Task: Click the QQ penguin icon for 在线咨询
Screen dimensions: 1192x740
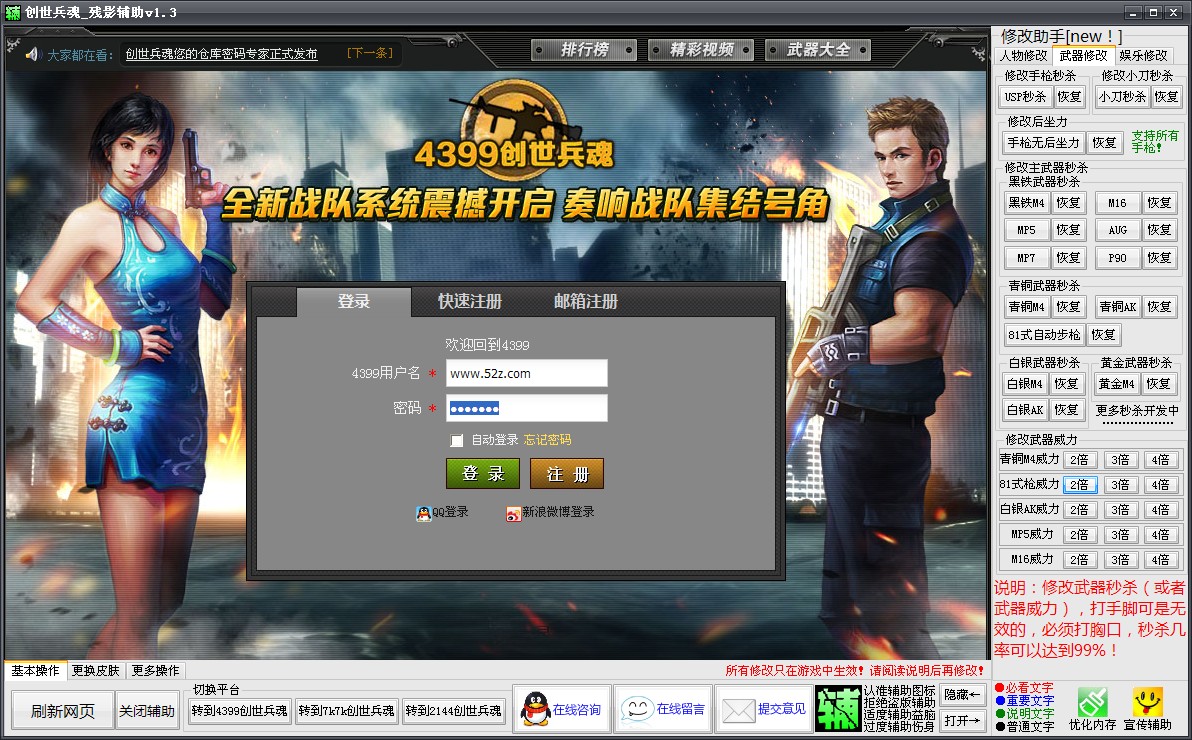Action: [535, 709]
